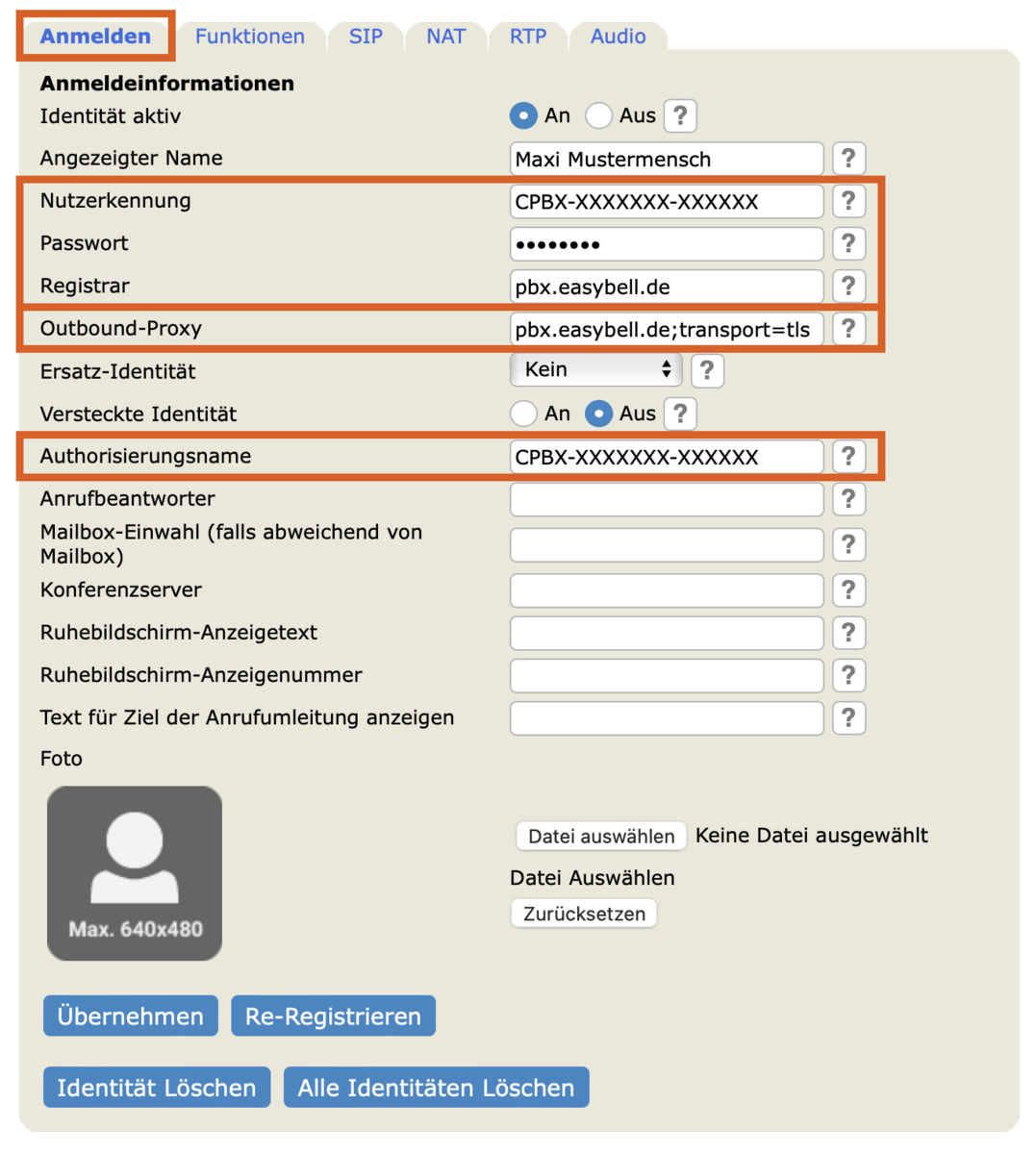Click Re-Registrieren button
The image size is (1036, 1154).
(333, 1016)
